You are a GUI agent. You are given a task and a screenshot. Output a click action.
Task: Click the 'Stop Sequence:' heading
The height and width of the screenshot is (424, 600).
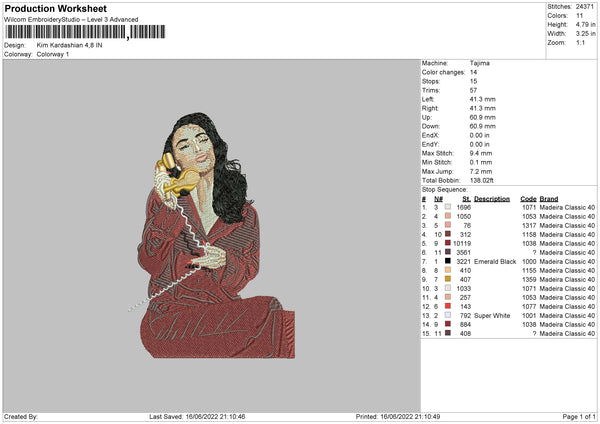tap(445, 189)
